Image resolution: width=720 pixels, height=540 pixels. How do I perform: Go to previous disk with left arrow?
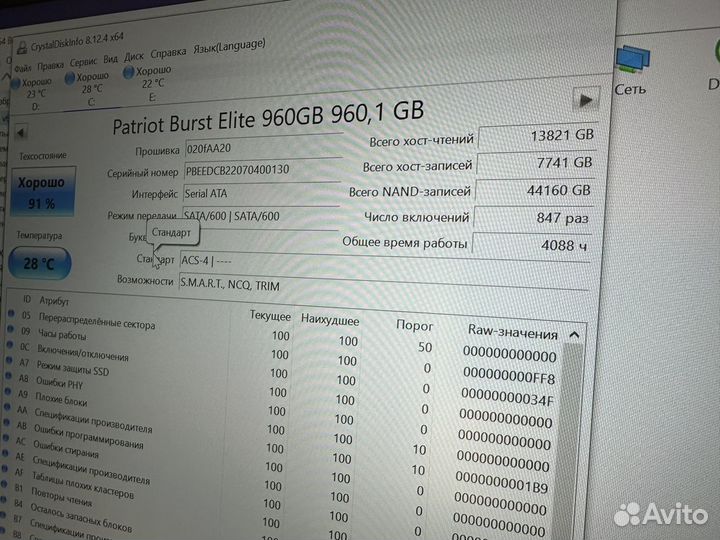[x=21, y=133]
